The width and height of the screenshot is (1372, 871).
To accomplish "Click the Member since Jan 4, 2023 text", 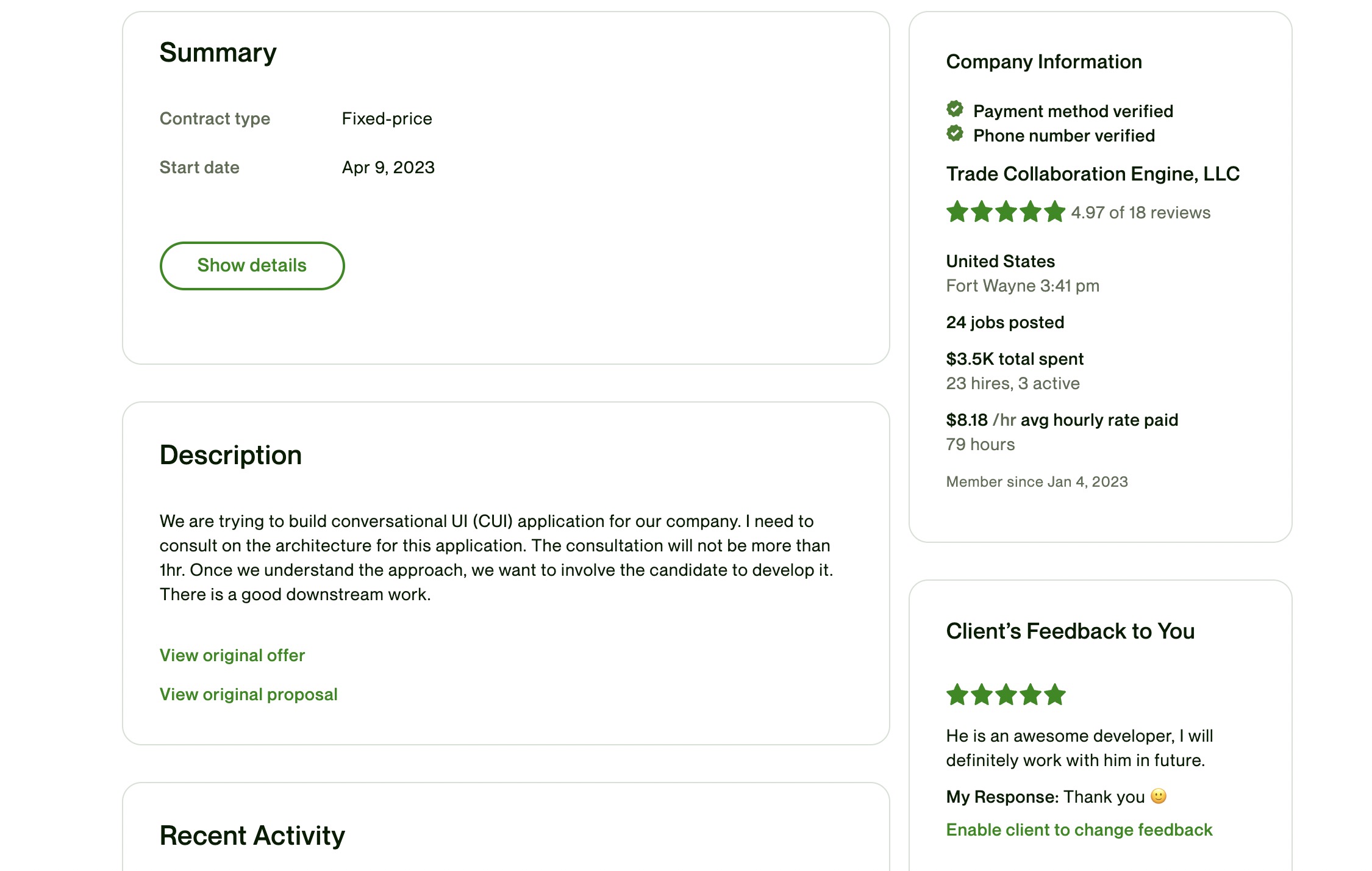I will [1037, 481].
